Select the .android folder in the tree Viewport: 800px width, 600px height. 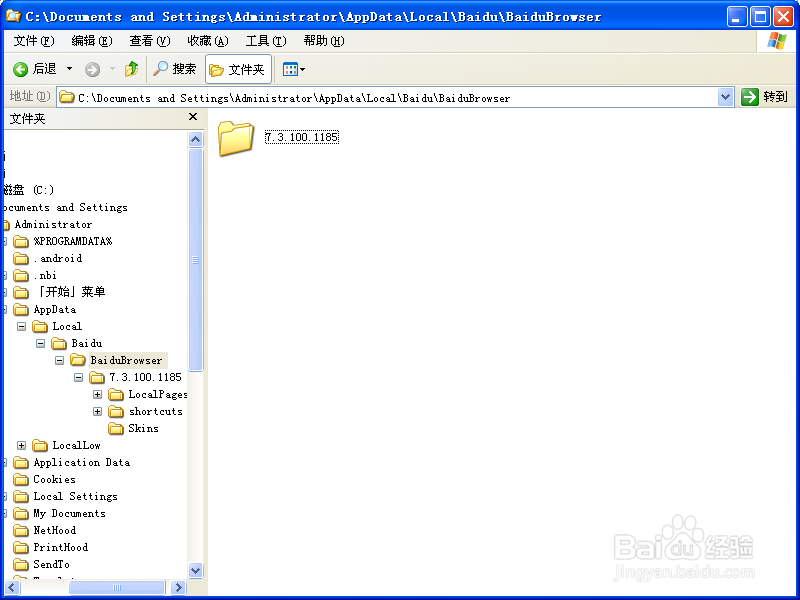(x=58, y=259)
